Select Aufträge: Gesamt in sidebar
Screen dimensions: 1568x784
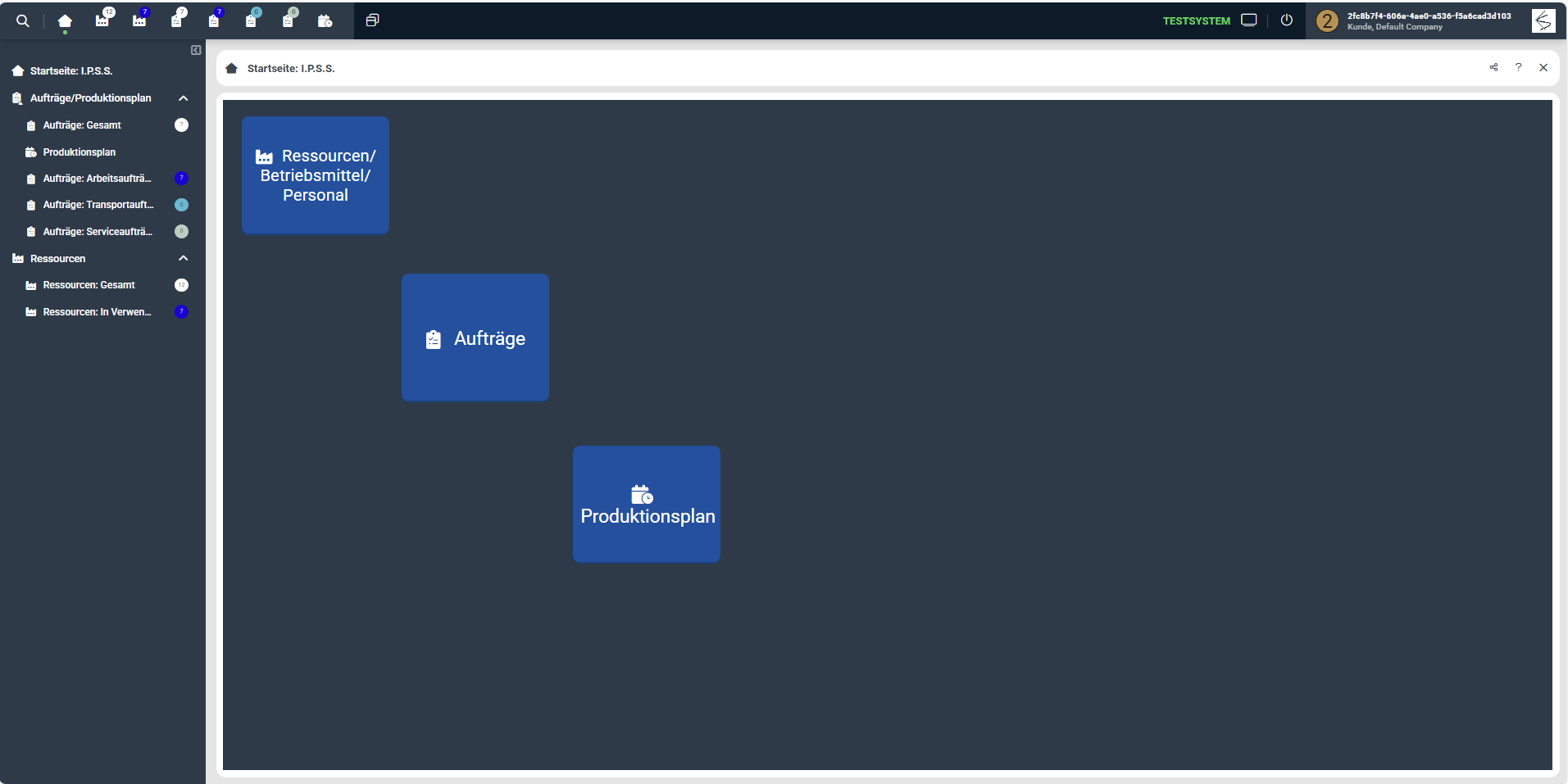coord(82,125)
